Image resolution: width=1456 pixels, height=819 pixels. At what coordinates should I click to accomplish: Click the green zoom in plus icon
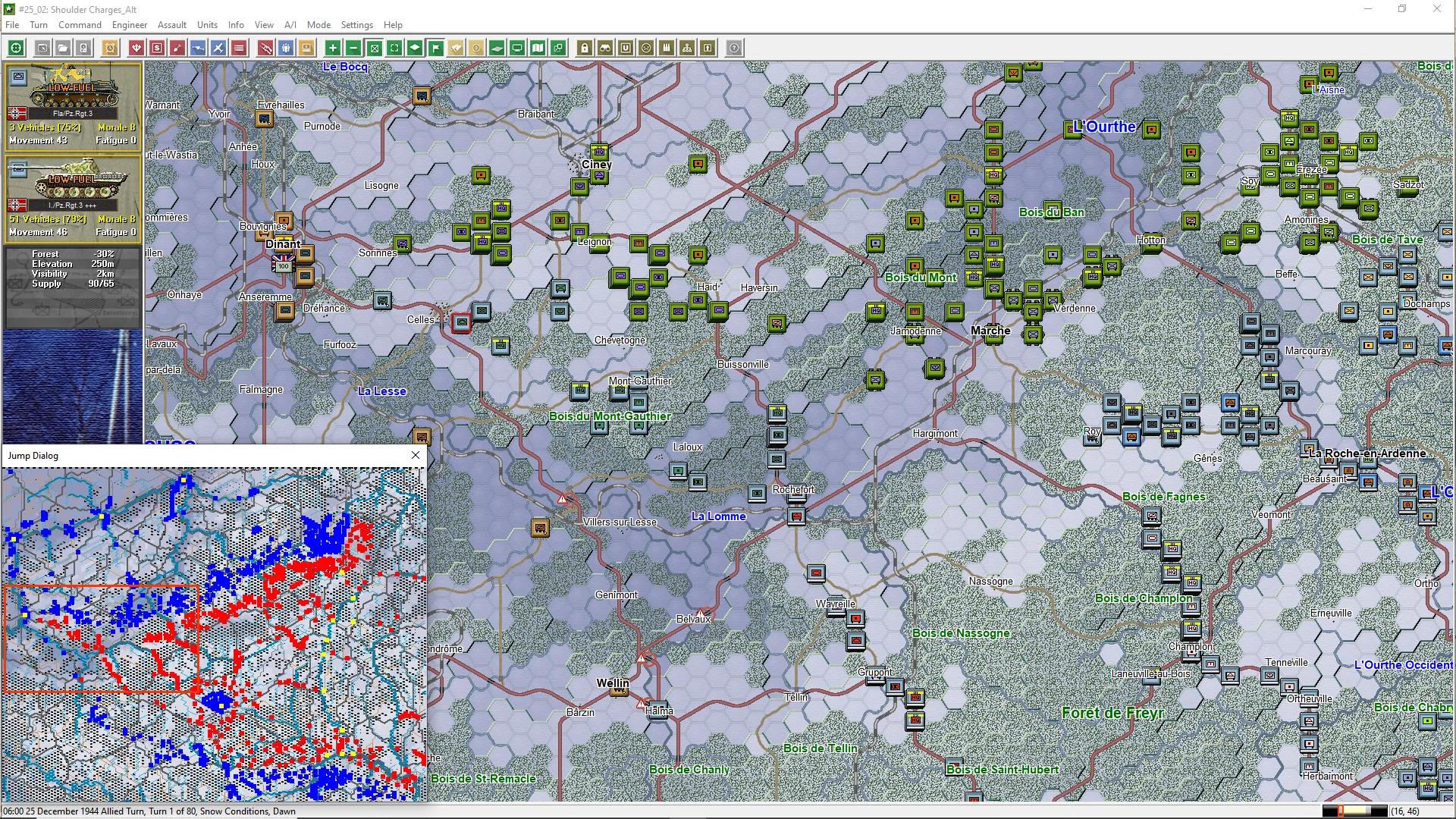pyautogui.click(x=332, y=48)
